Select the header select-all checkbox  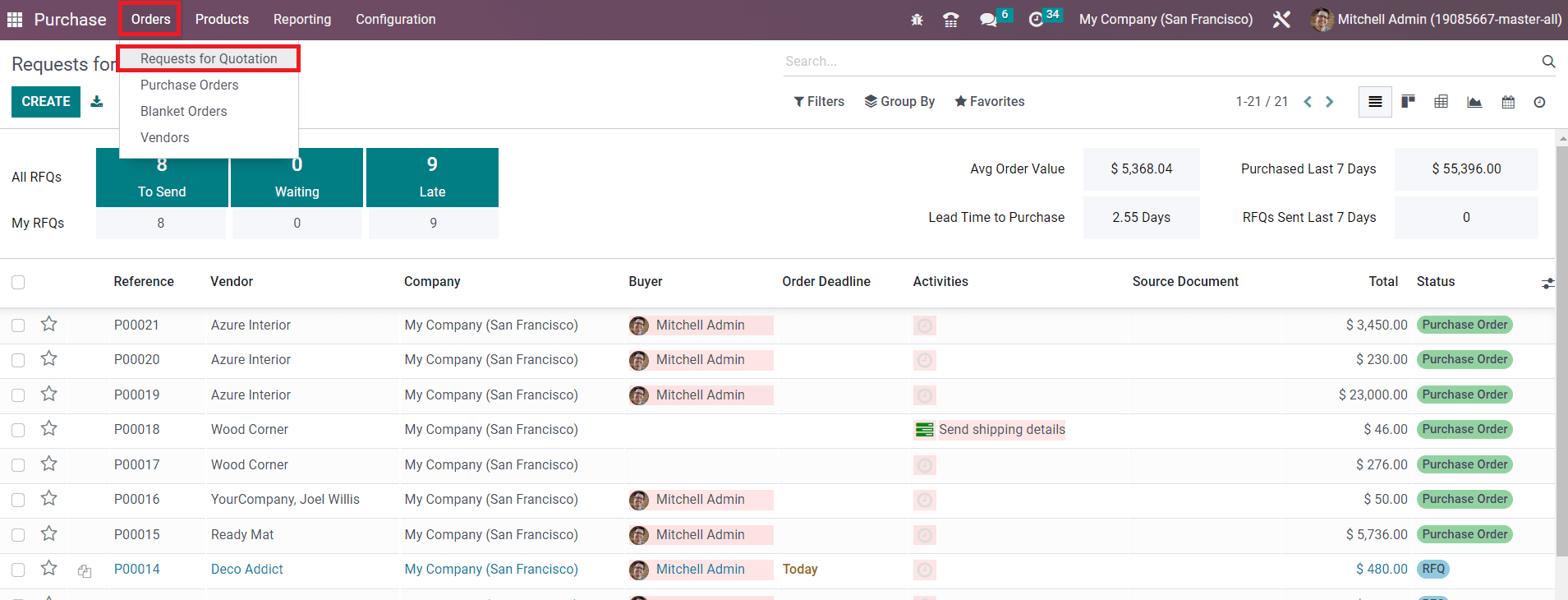point(18,282)
